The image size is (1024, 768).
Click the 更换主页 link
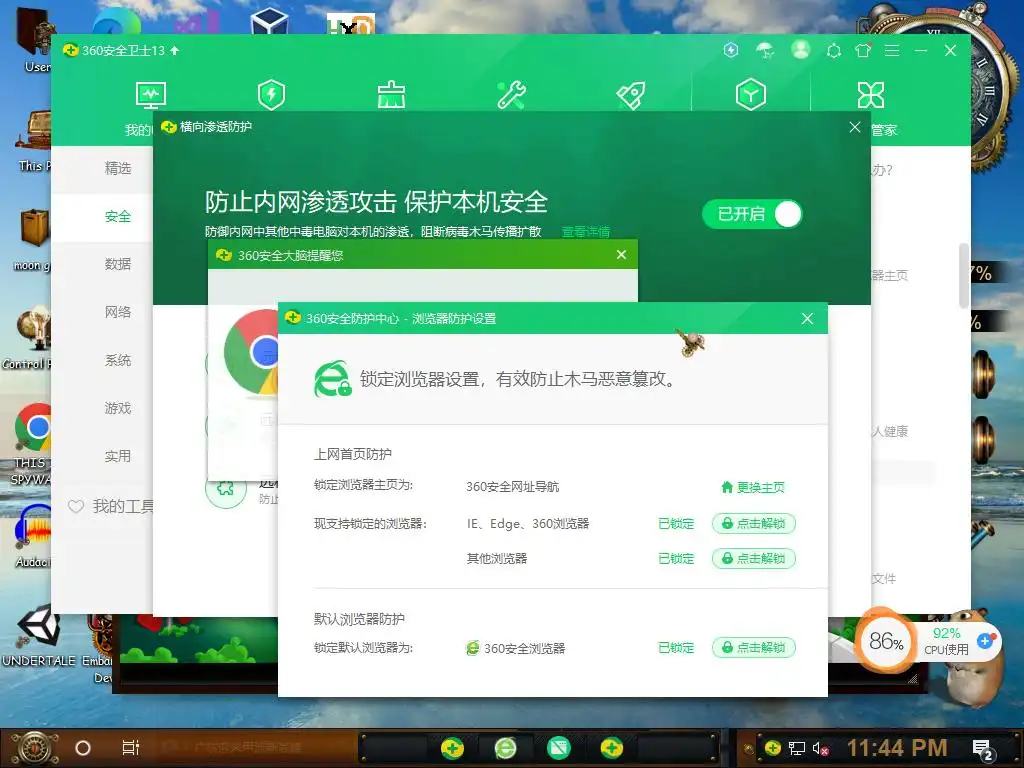pos(753,487)
